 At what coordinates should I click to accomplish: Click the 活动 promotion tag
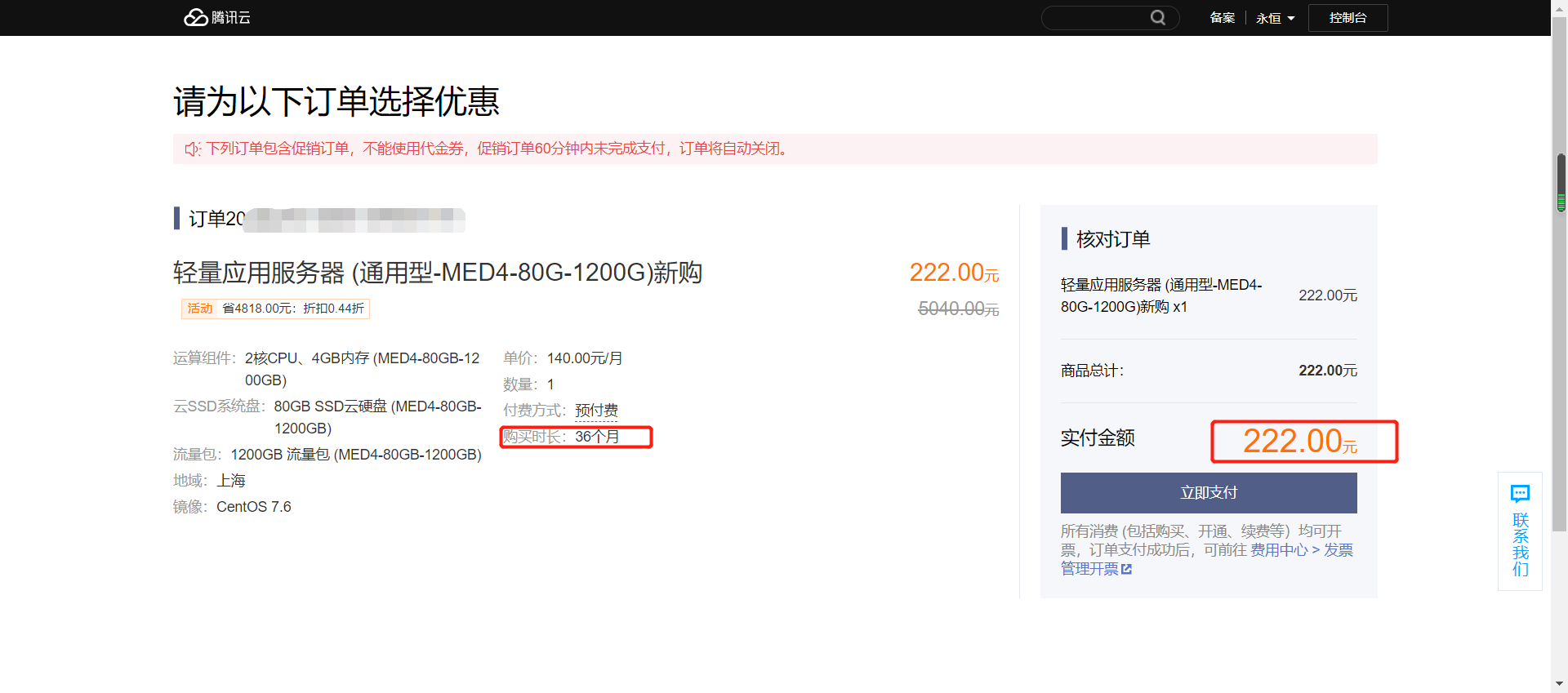click(199, 308)
